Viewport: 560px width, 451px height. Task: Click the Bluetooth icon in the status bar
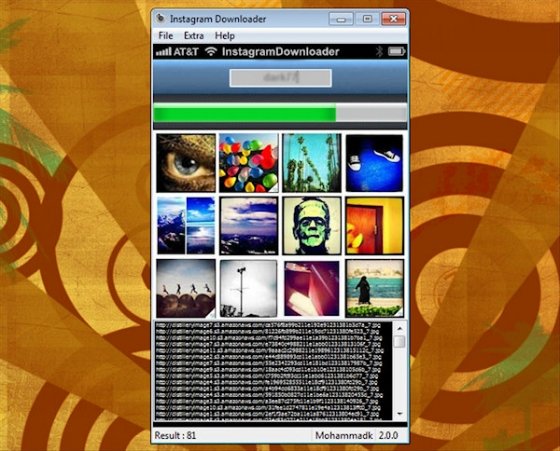click(x=379, y=52)
